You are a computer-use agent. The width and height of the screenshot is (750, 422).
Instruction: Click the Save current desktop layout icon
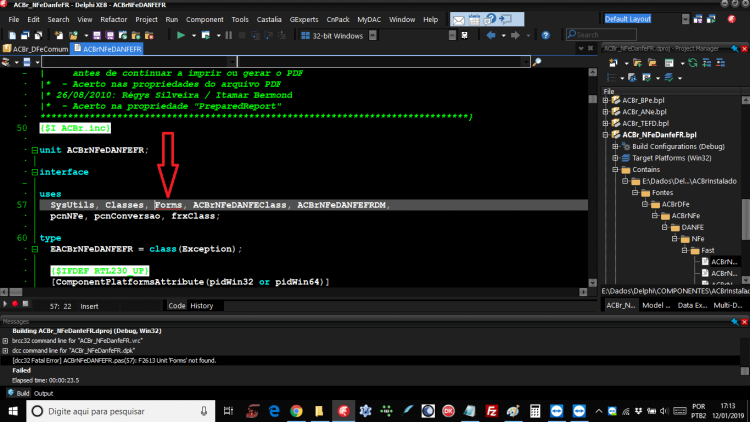tap(698, 19)
